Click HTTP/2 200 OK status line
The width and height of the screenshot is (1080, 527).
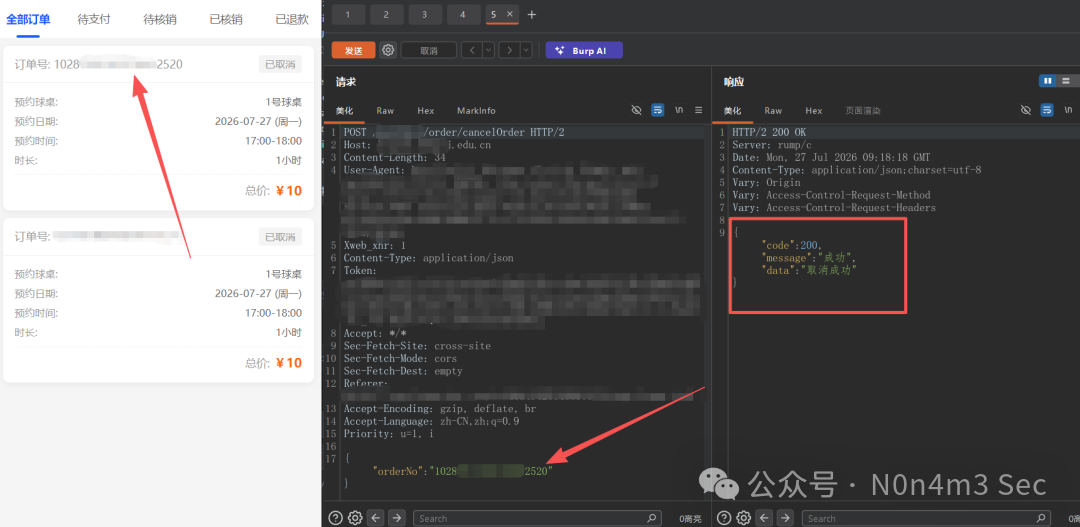pyautogui.click(x=769, y=132)
